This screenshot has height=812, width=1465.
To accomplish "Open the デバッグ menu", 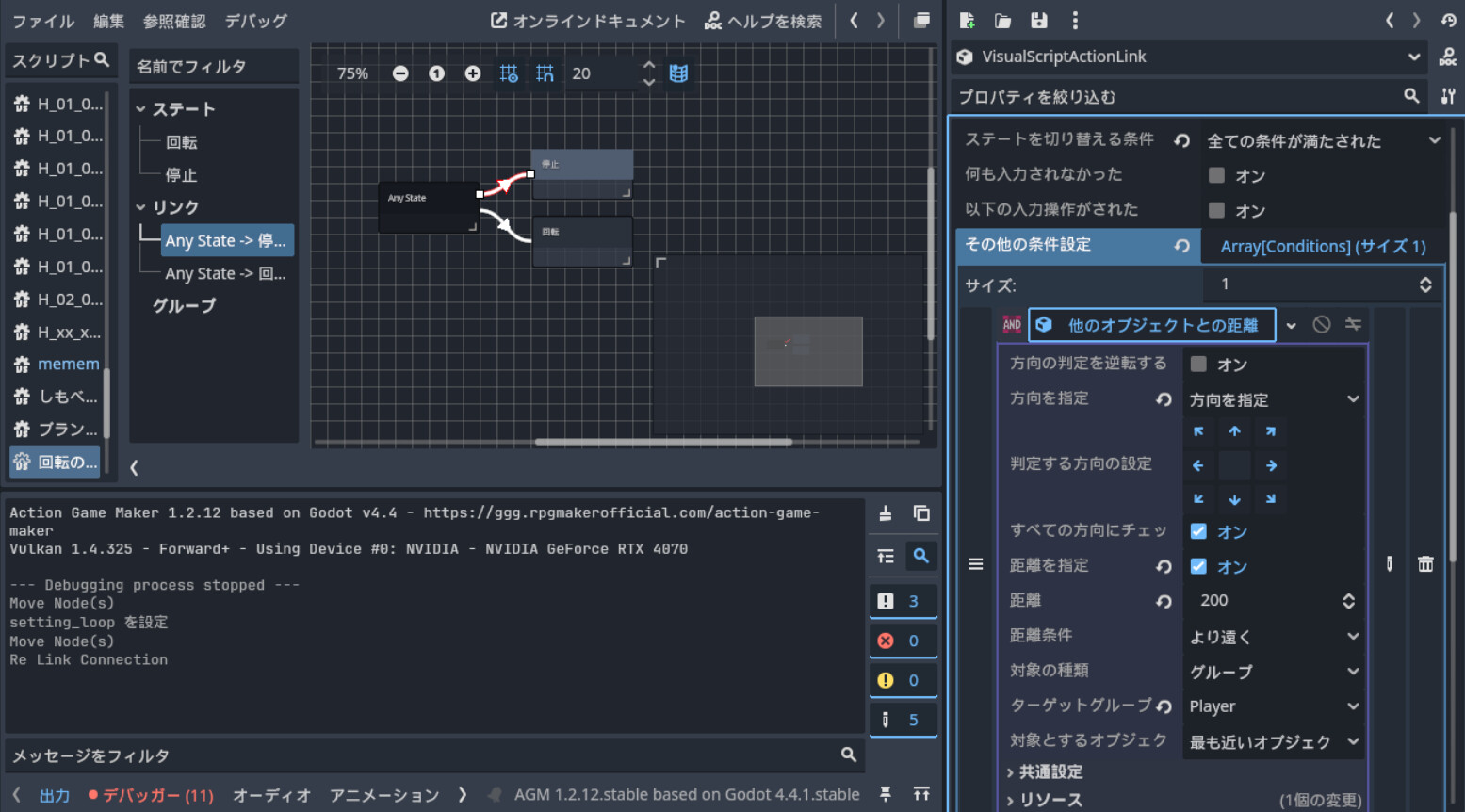I will [x=256, y=21].
